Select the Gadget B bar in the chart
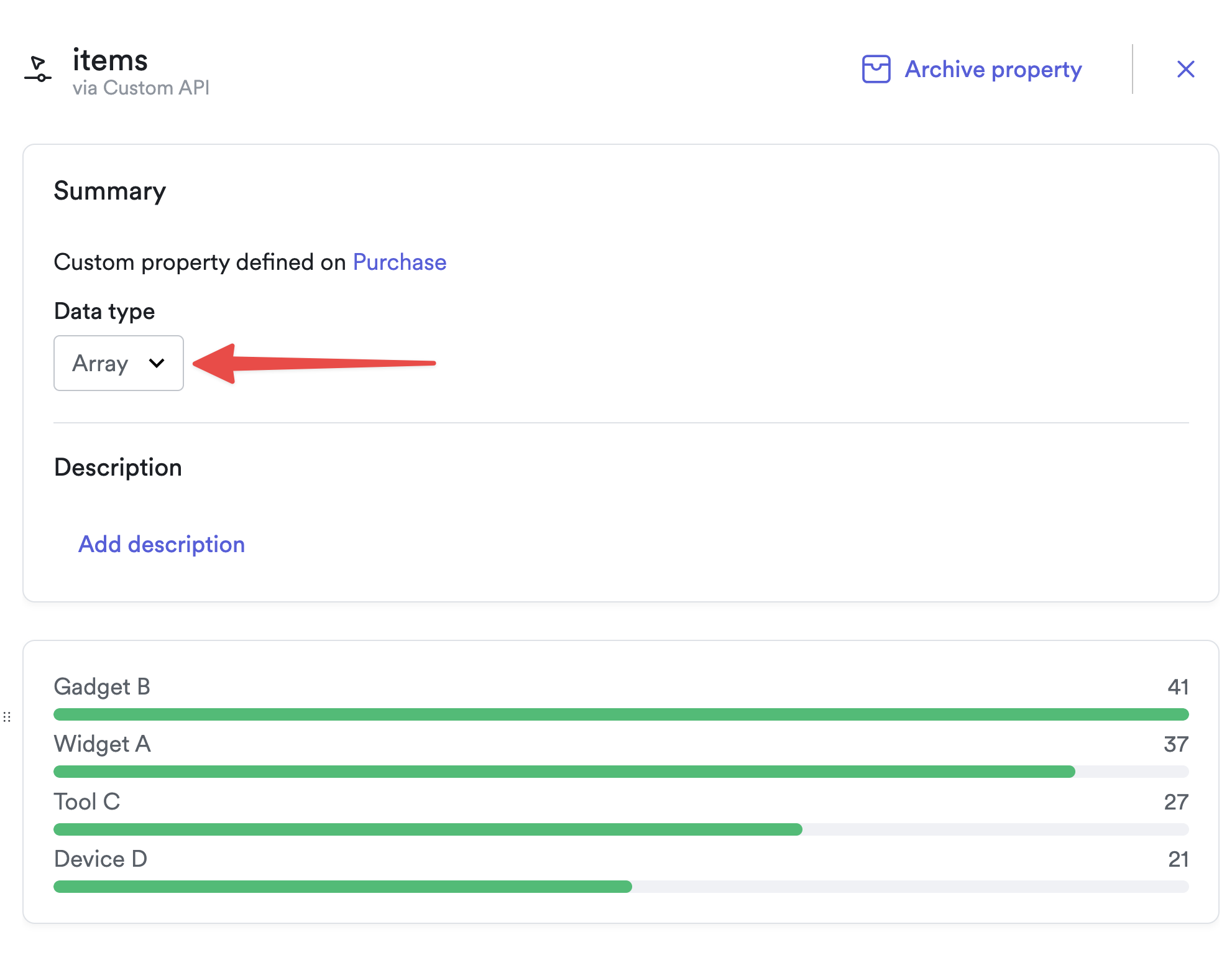This screenshot has height=960, width=1232. coord(621,714)
